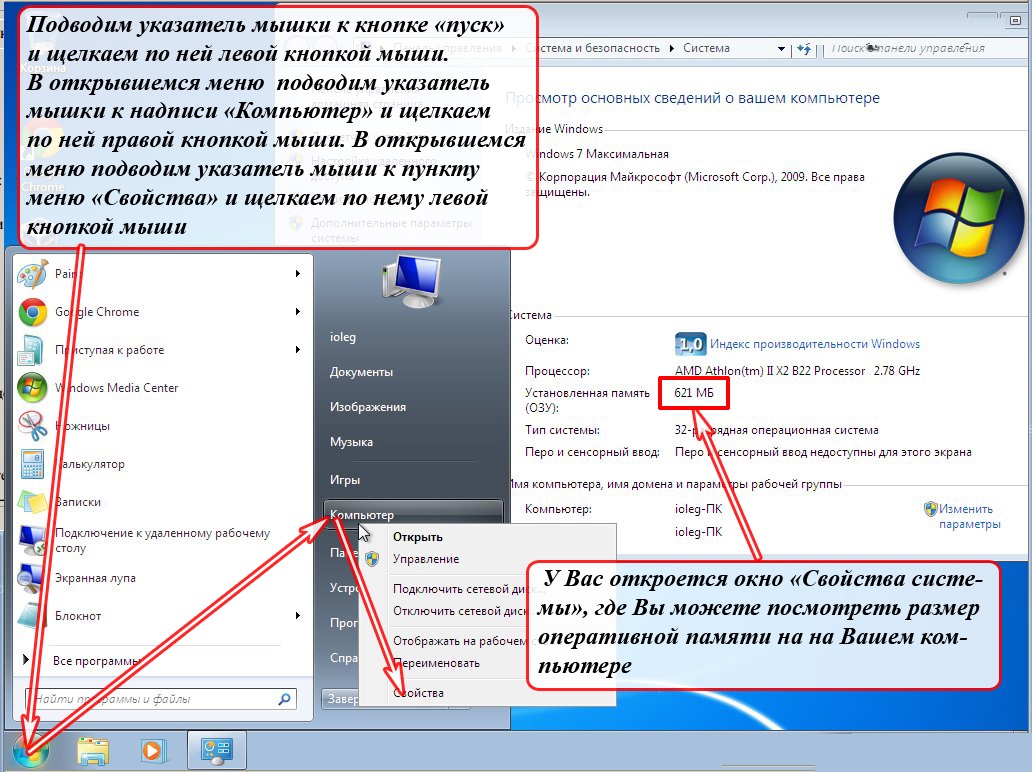
Task: Click the search magnifier icon in the Start menu
Action: 284,700
